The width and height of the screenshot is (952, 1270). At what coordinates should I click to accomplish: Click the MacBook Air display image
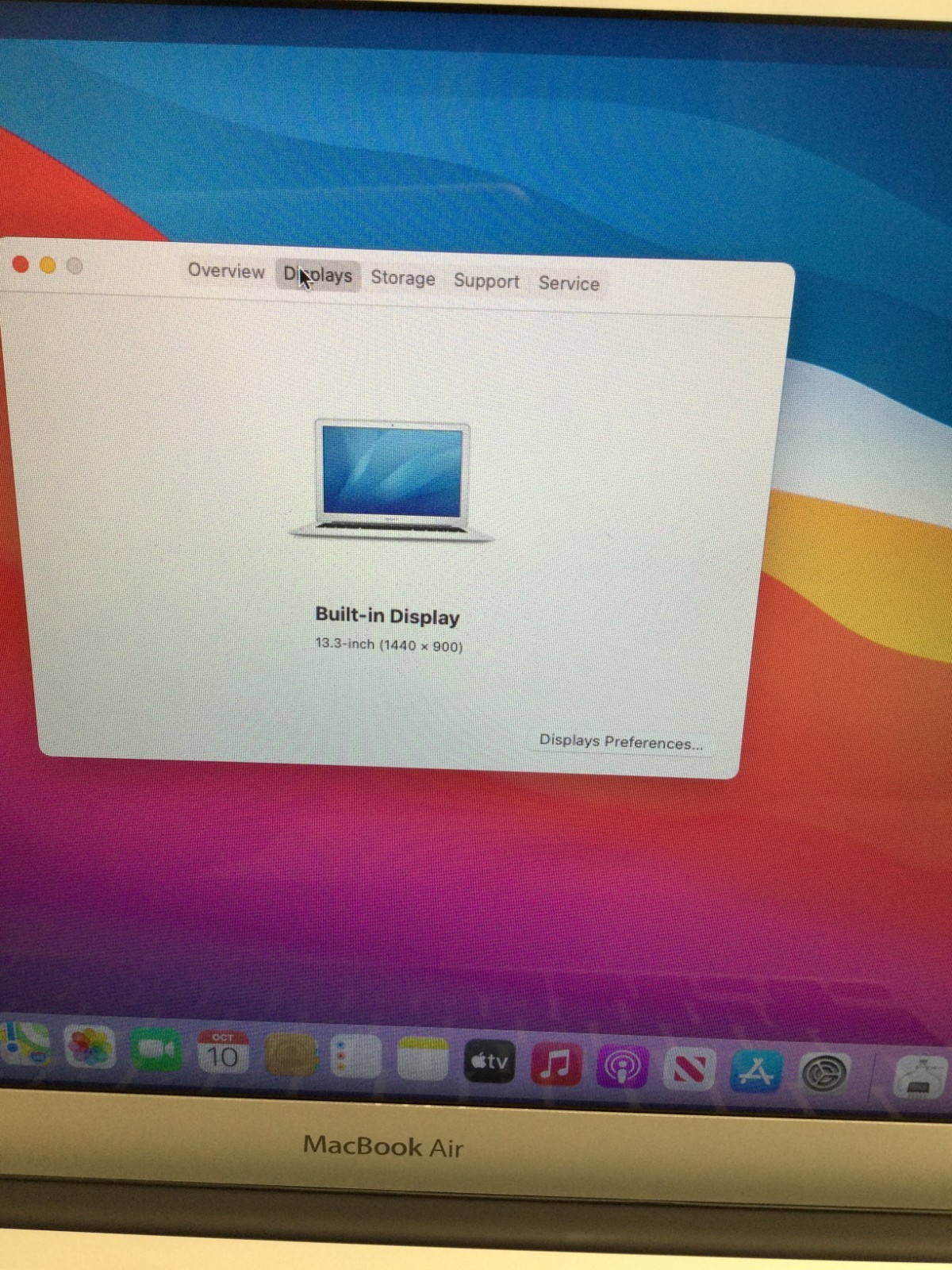pyautogui.click(x=392, y=481)
